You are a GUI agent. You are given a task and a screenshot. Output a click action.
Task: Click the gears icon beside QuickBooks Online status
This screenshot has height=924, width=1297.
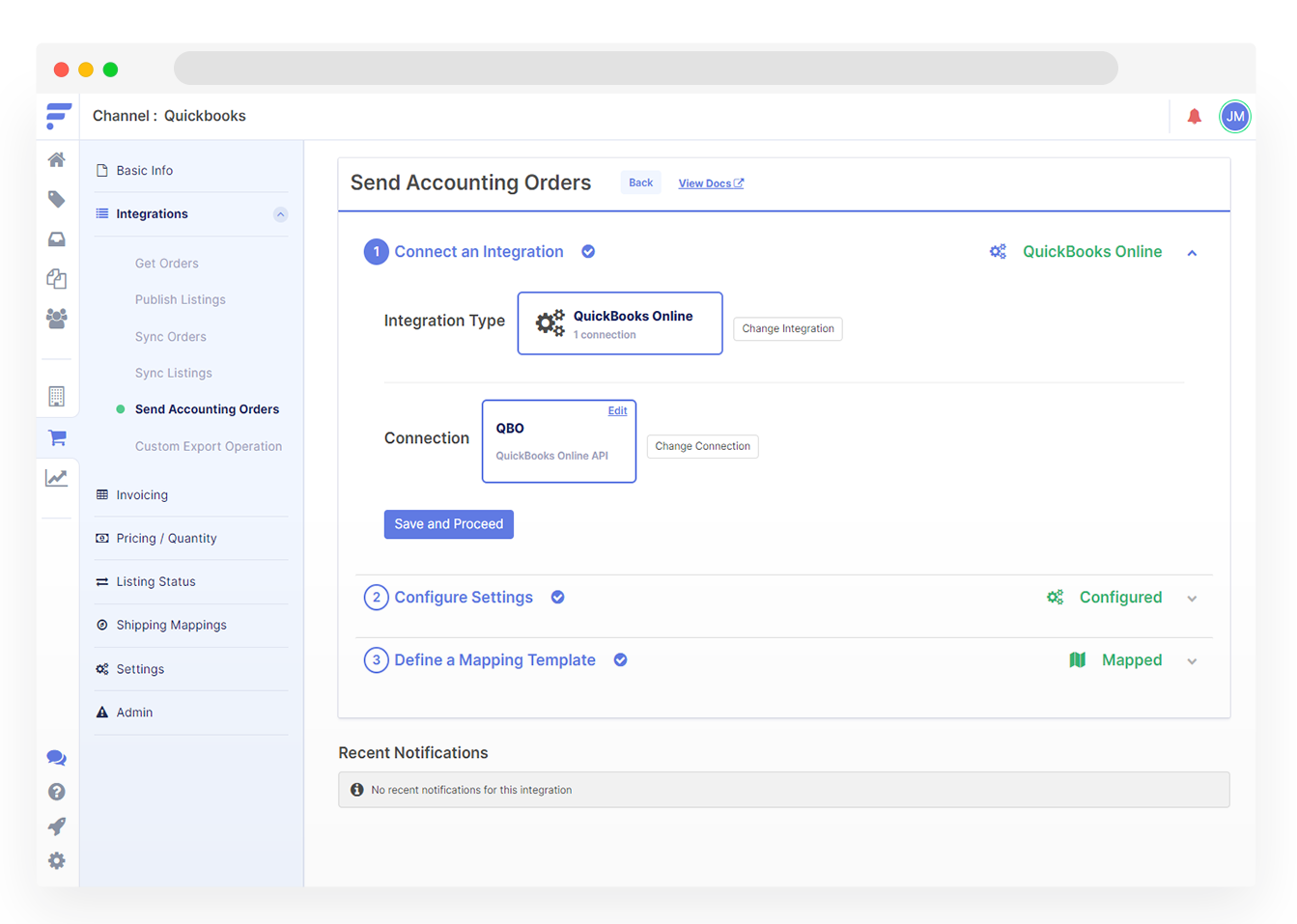[x=998, y=252]
